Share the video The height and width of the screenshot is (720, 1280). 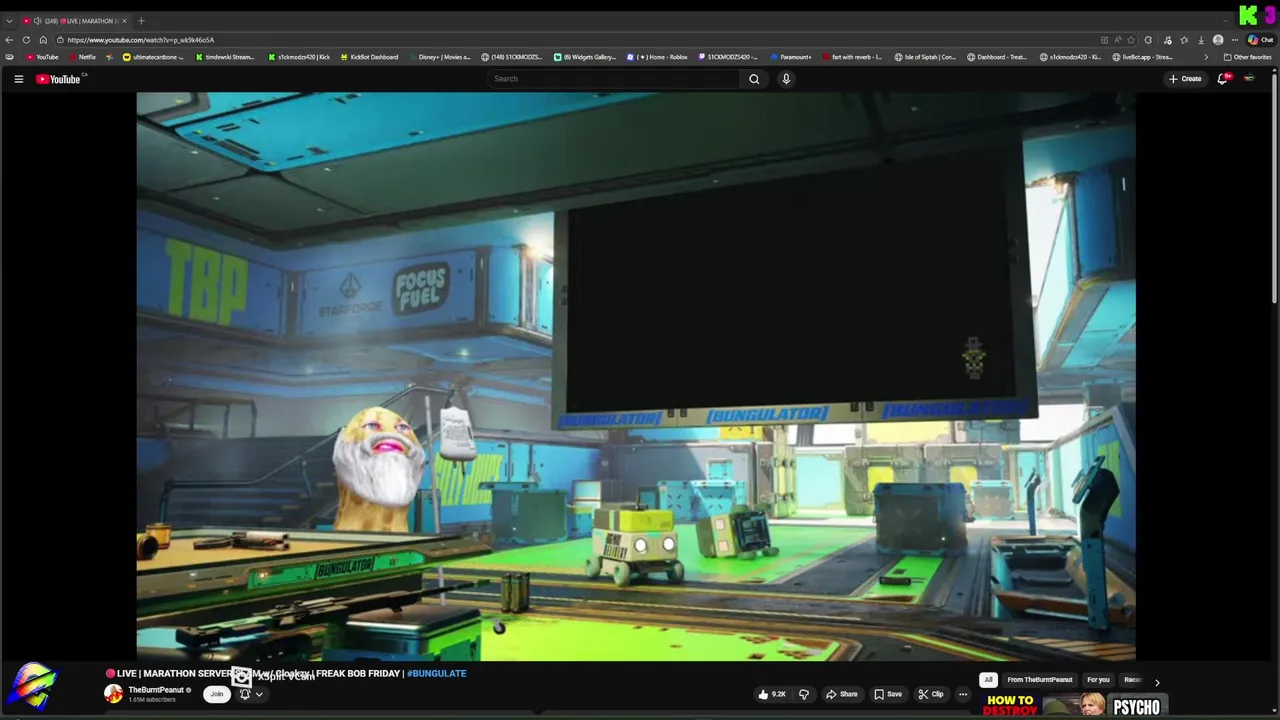(x=841, y=694)
